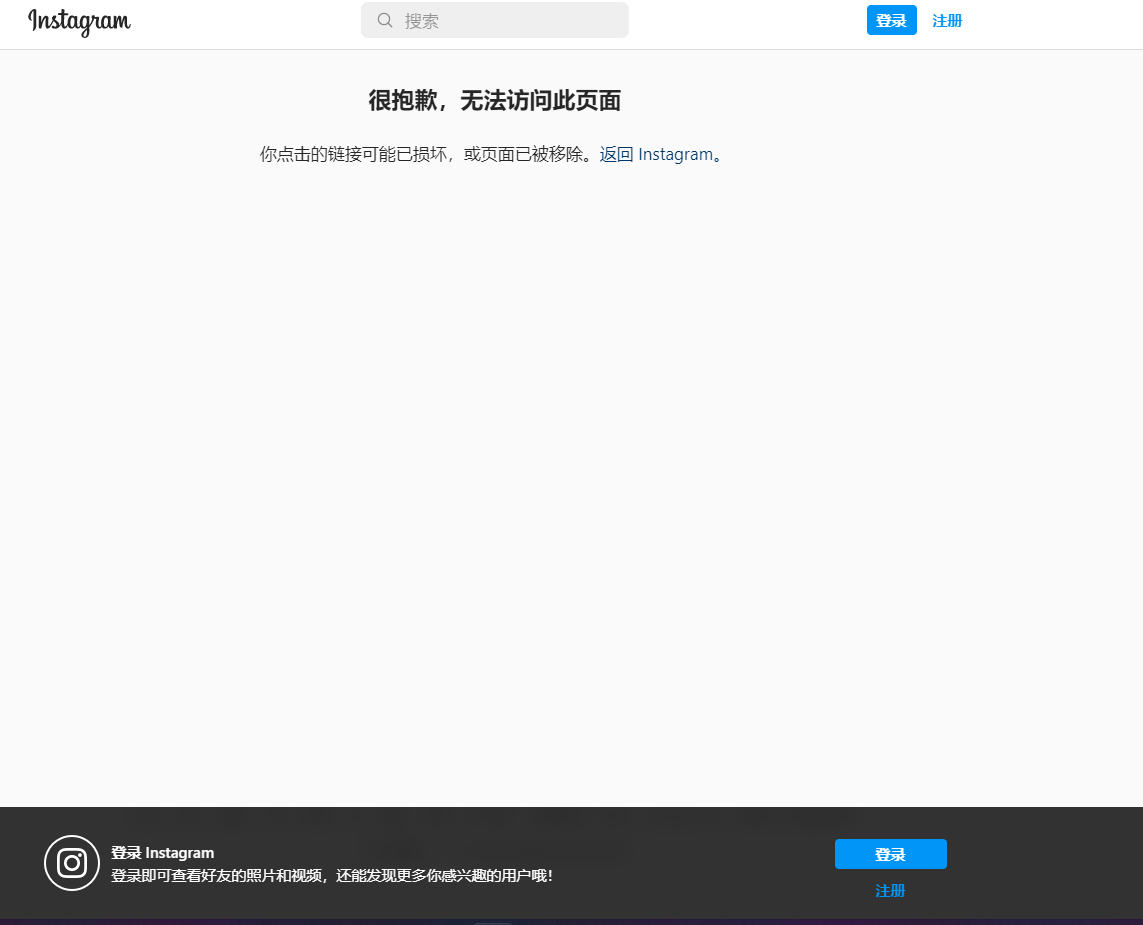The width and height of the screenshot is (1143, 925).
Task: Click the header login control labeled 登录
Action: click(890, 20)
